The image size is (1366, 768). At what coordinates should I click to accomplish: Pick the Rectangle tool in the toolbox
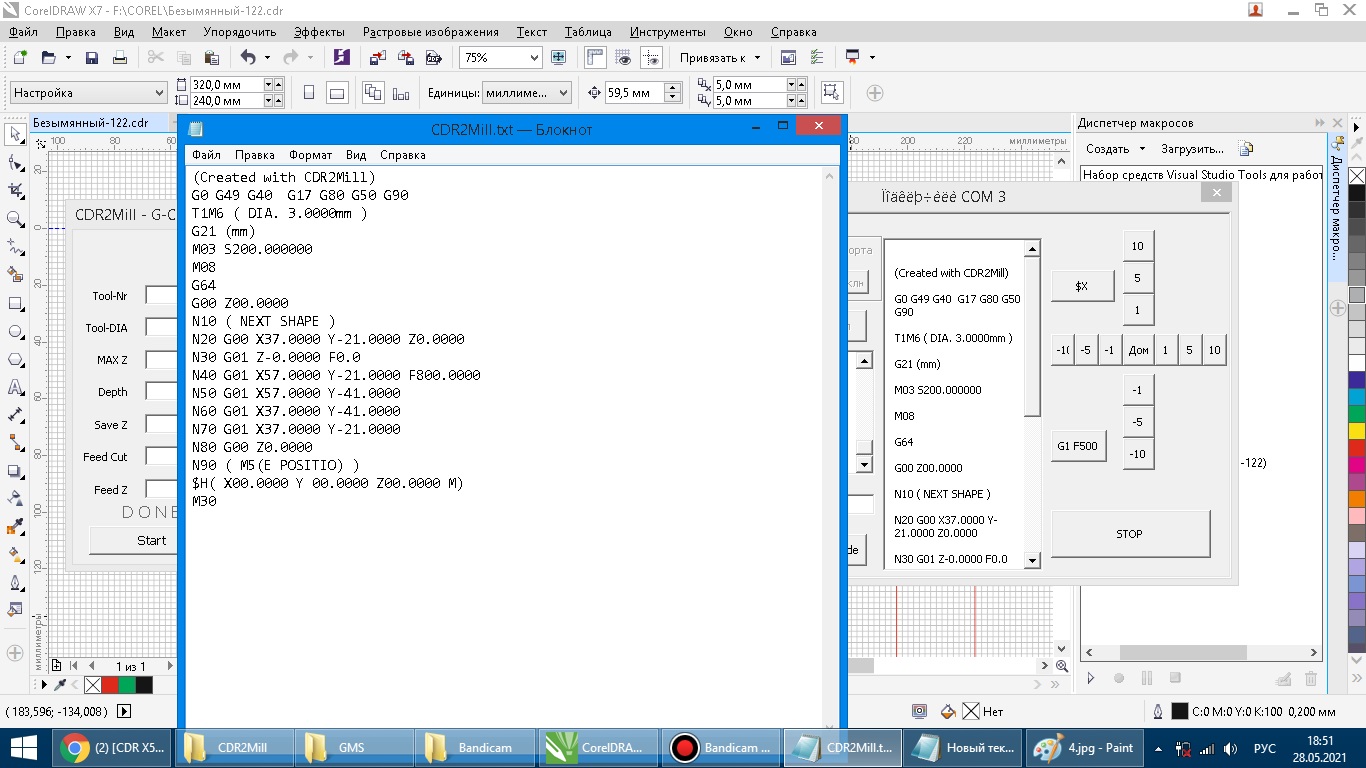tap(15, 303)
